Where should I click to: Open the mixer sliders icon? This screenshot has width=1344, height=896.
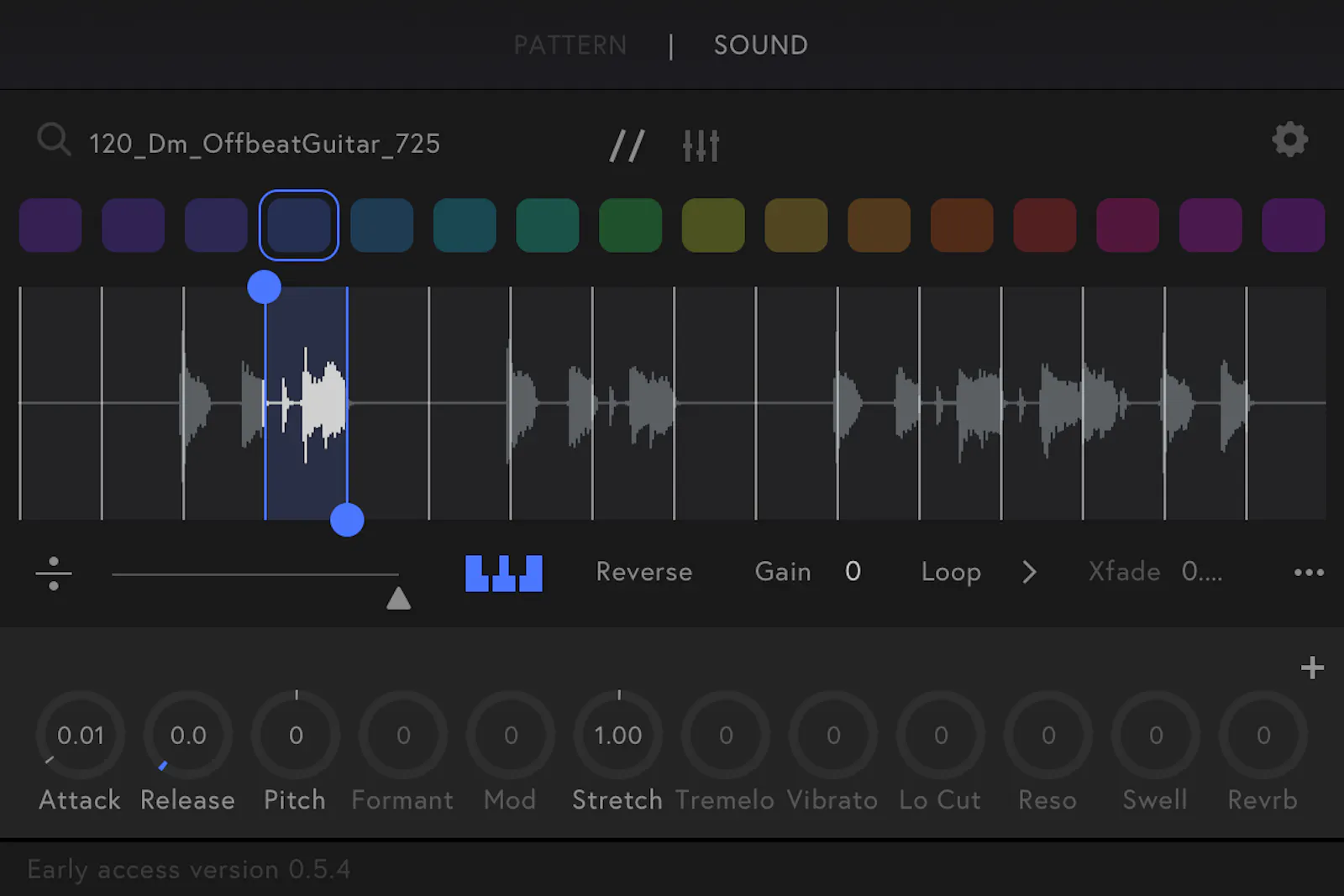(701, 145)
